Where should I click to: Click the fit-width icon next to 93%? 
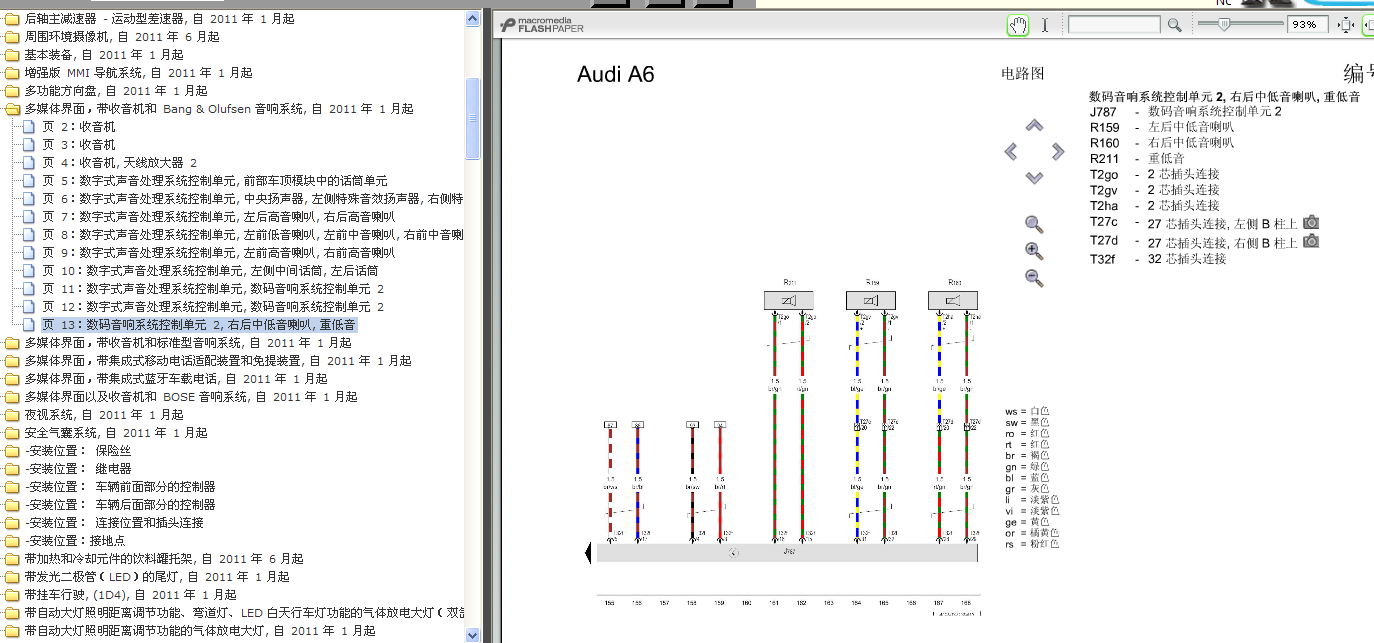tap(1345, 25)
